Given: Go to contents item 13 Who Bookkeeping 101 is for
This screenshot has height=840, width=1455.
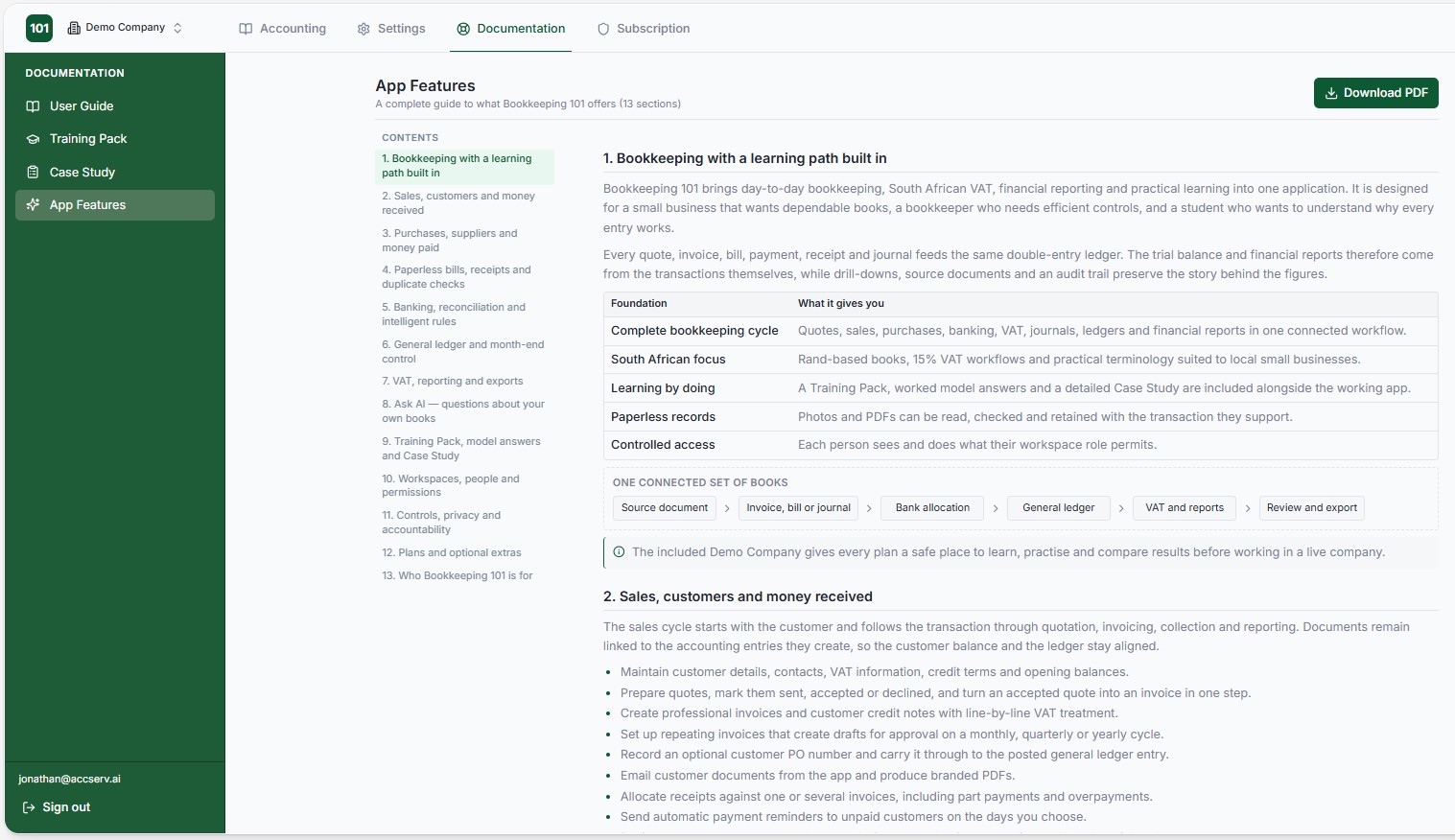Looking at the screenshot, I should point(464,575).
